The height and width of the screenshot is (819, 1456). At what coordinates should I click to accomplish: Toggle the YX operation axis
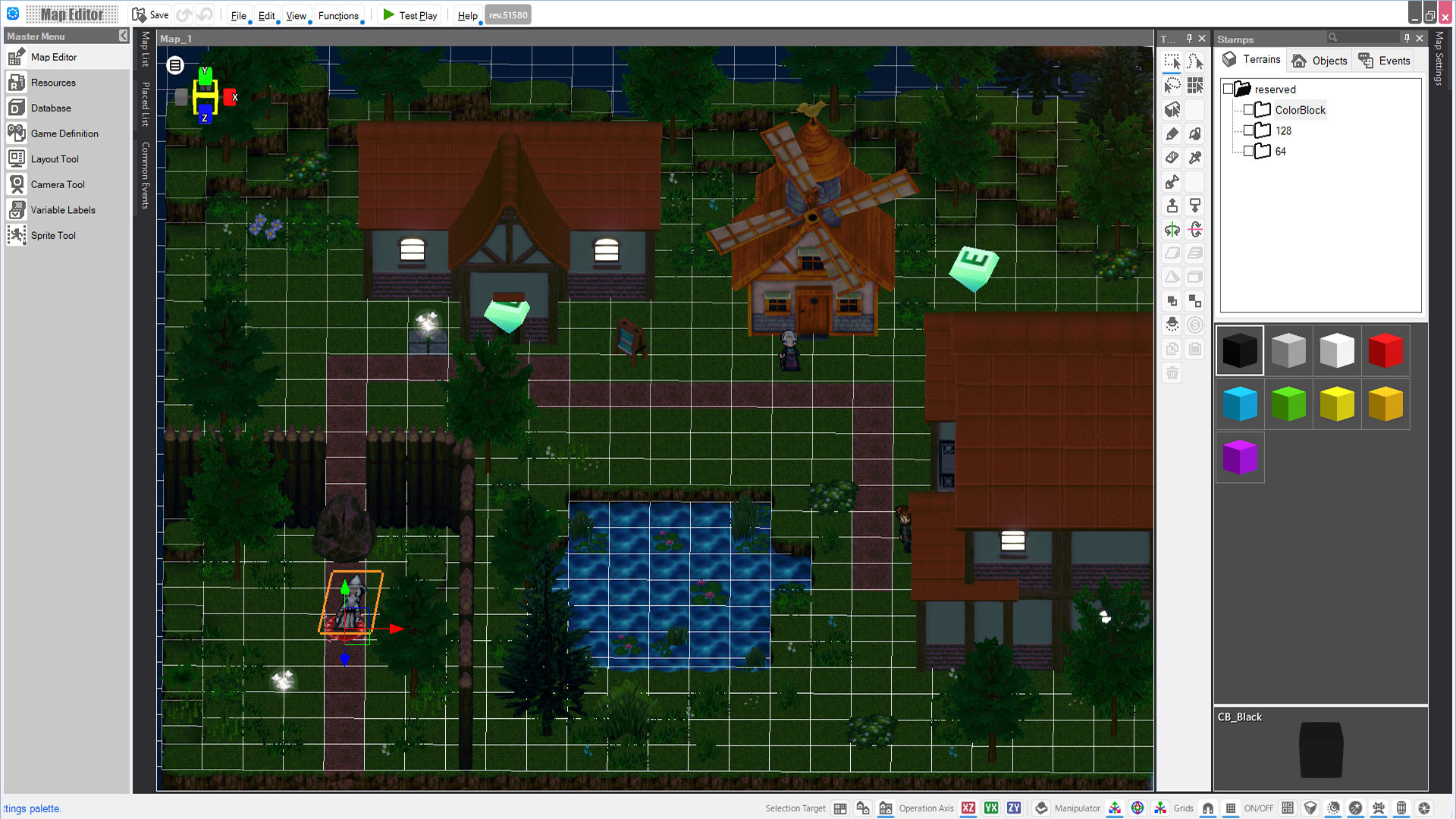pos(991,808)
